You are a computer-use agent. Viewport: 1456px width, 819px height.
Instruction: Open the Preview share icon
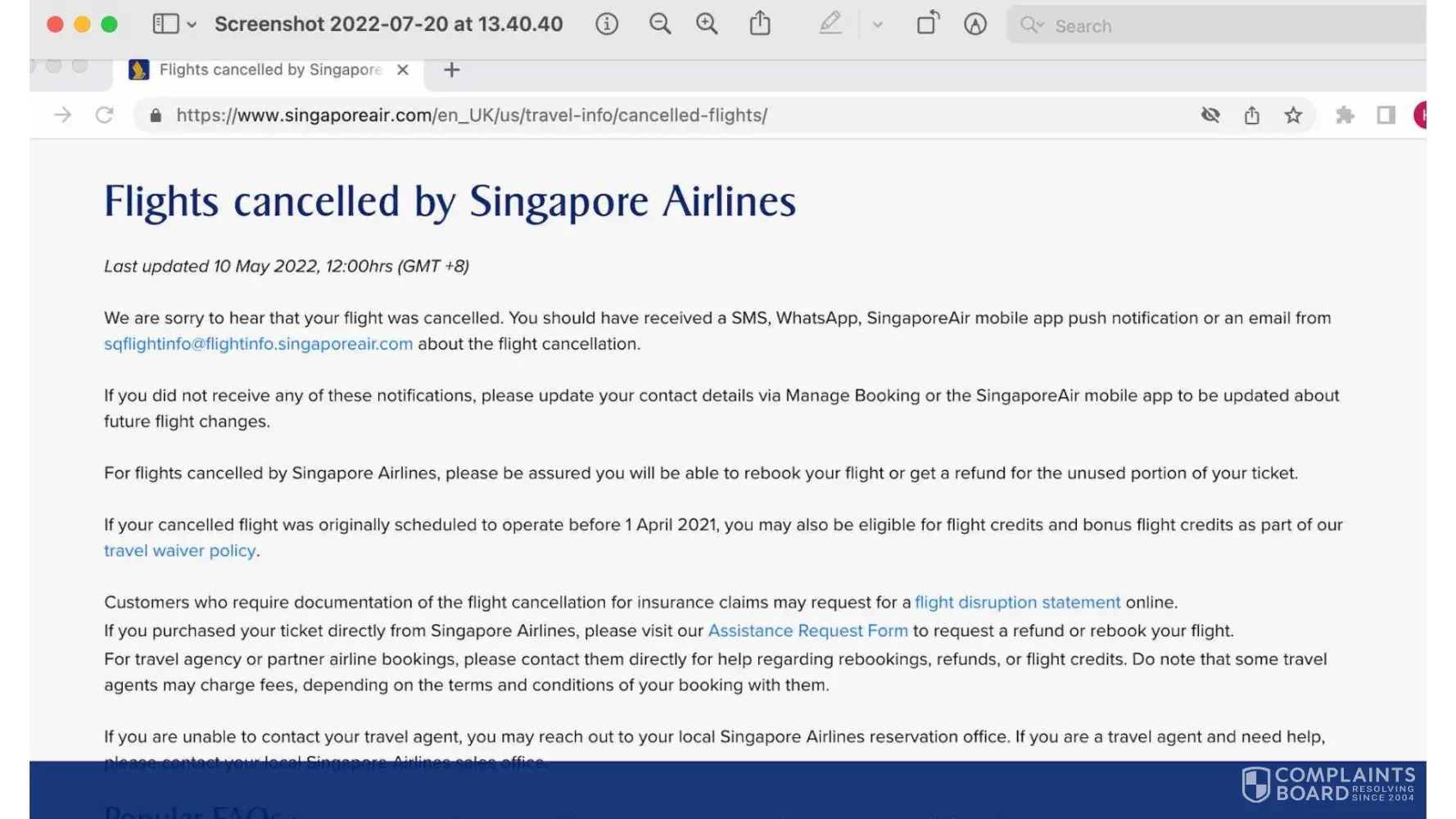pos(760,24)
